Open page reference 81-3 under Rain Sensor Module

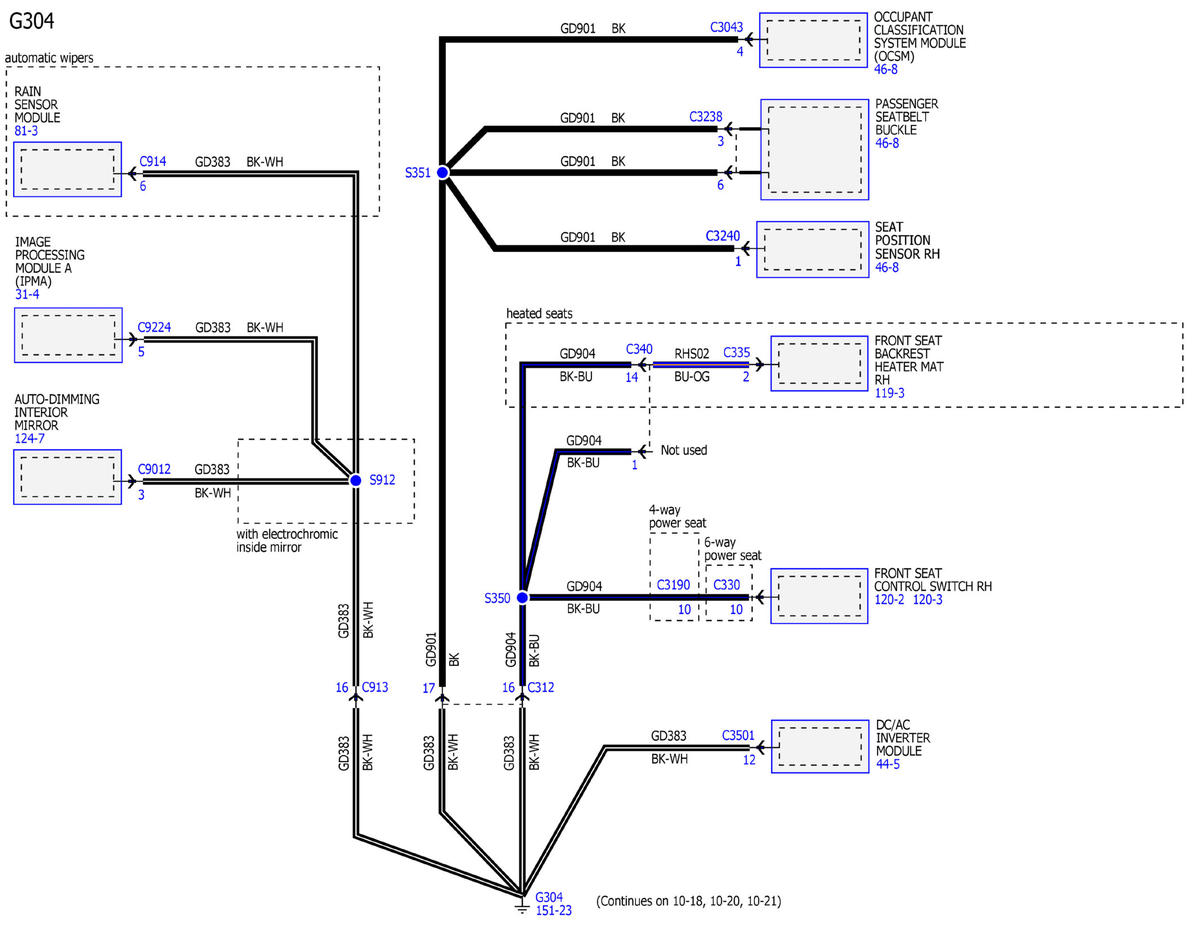[27, 131]
